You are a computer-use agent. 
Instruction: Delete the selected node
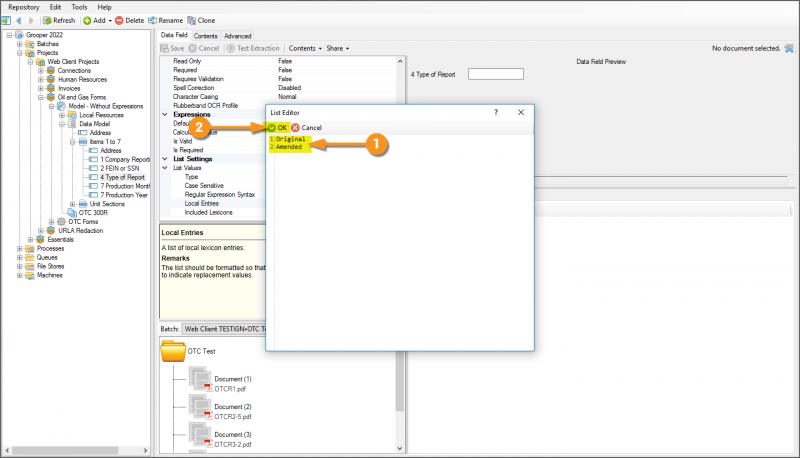pyautogui.click(x=130, y=20)
